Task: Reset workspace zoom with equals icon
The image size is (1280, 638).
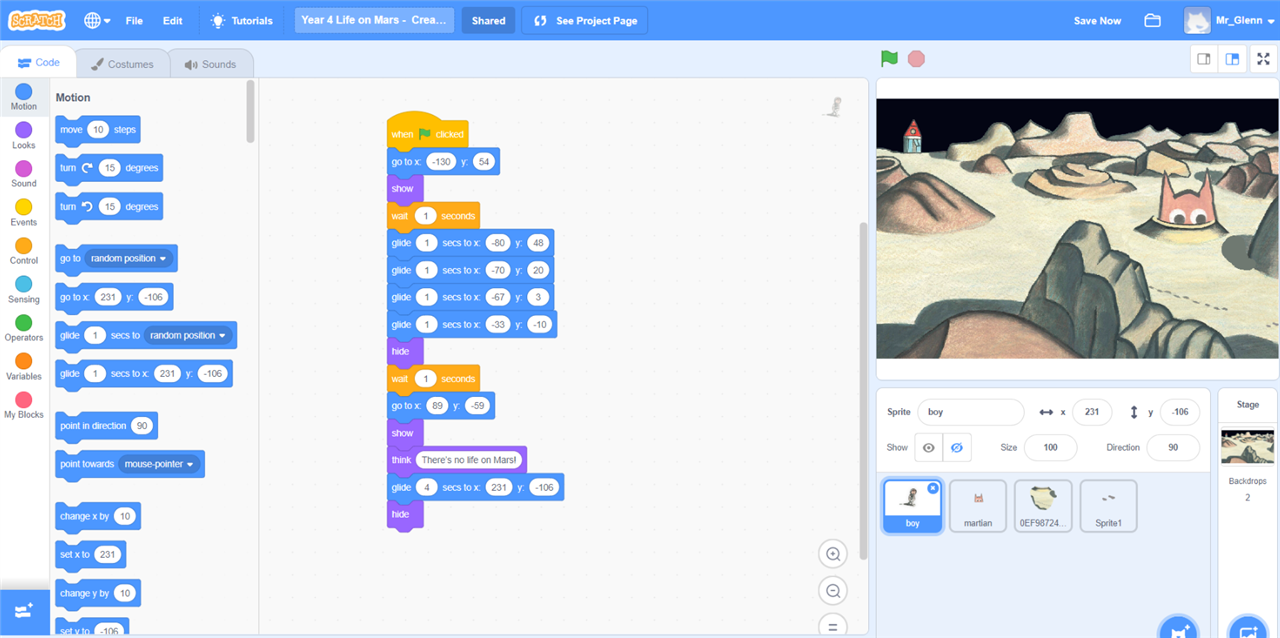Action: coord(832,625)
